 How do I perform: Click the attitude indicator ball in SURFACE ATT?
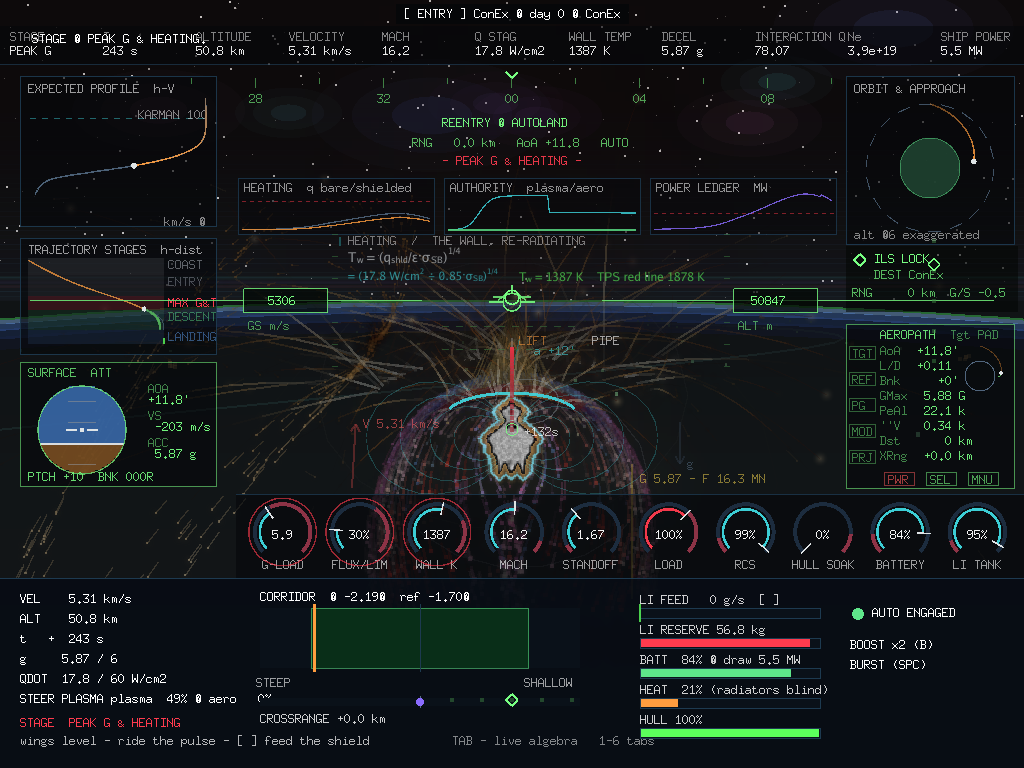(82, 429)
